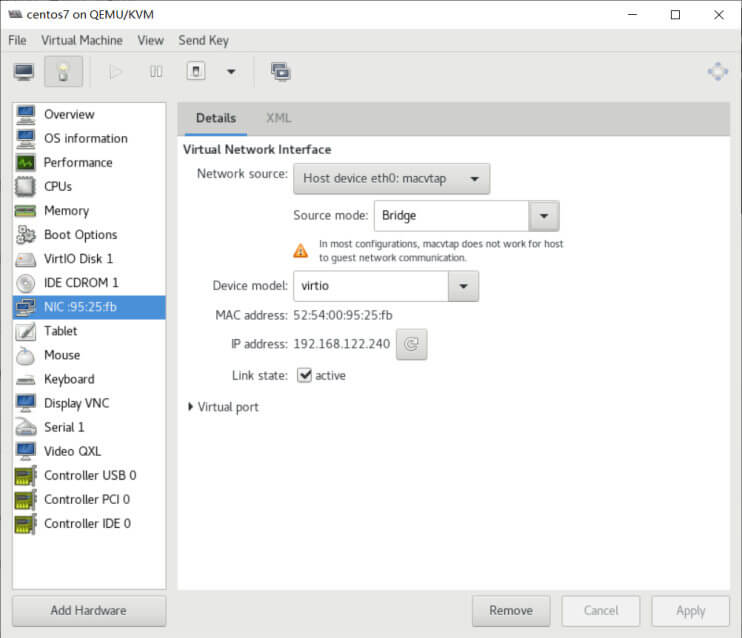Open the Device model dropdown arrow
742x638 pixels.
coord(463,286)
